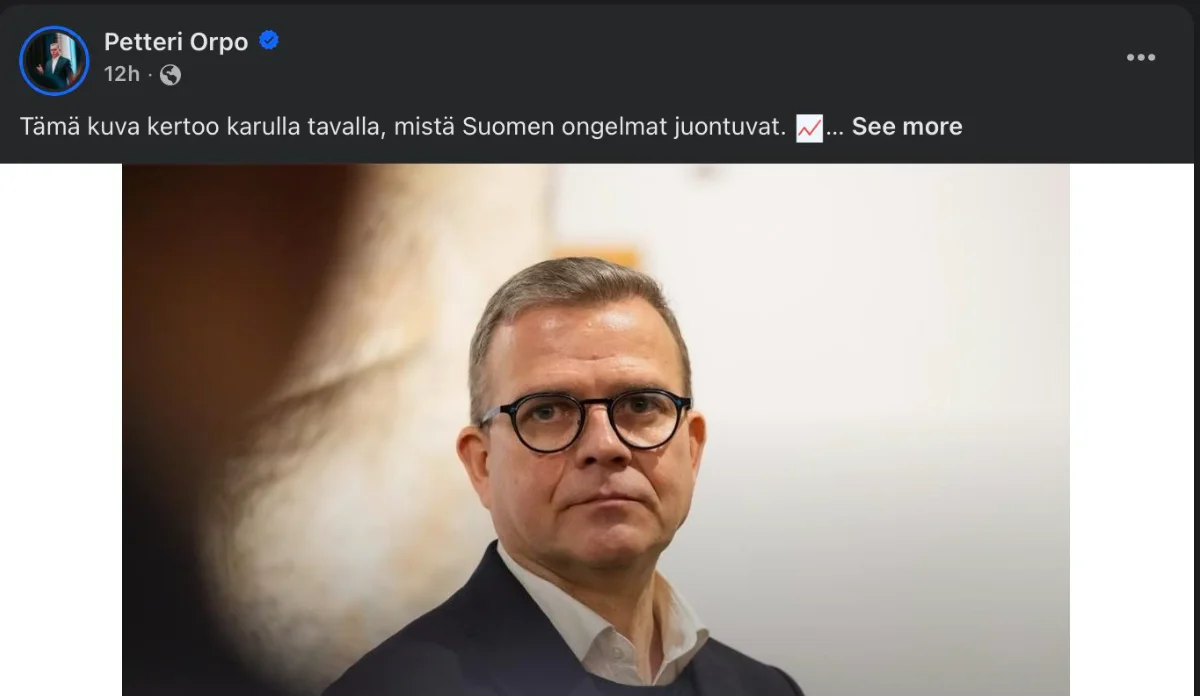Open the Petteri Orpo profile name link
The height and width of the screenshot is (696, 1200).
click(x=176, y=41)
